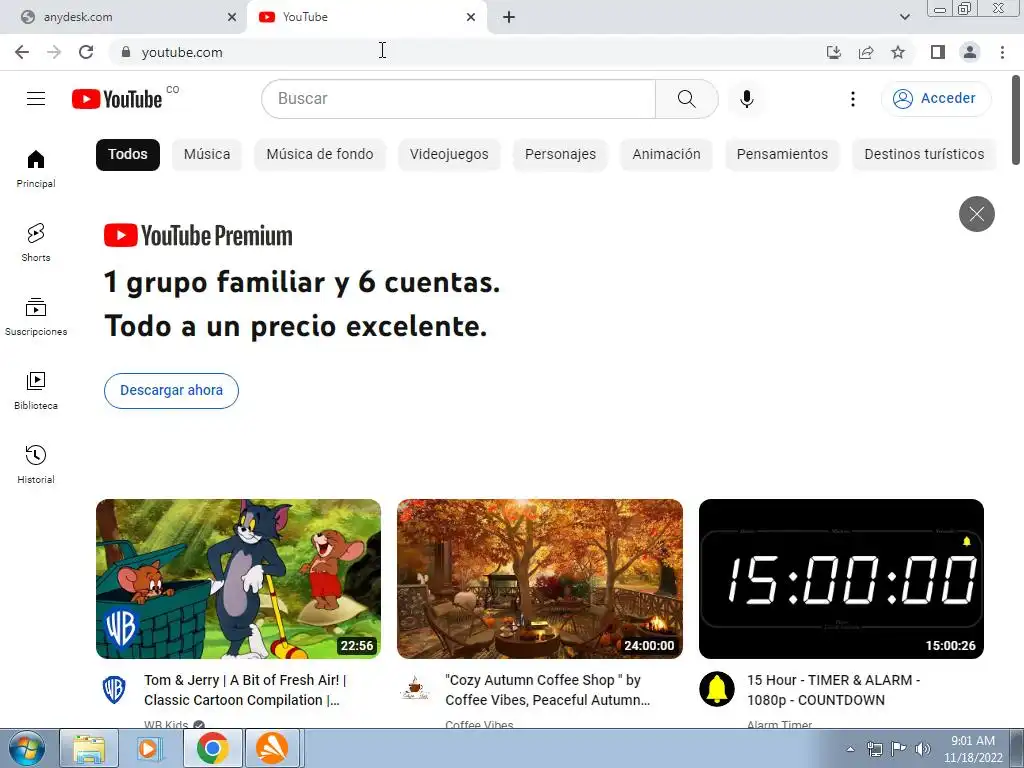Open the Windows Start button

(26, 748)
